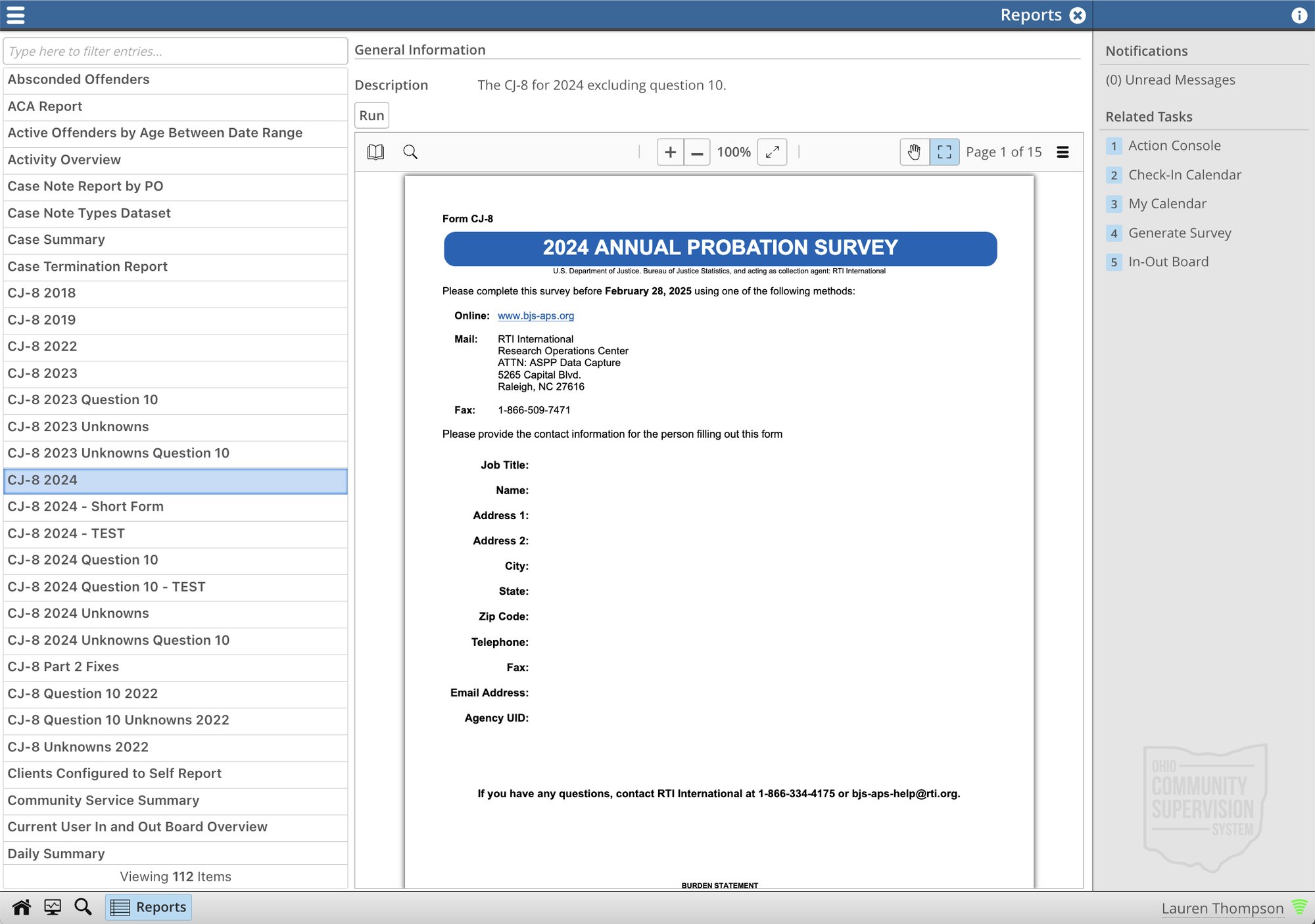The width and height of the screenshot is (1315, 924).
Task: Close the Reports panel
Action: [1078, 15]
